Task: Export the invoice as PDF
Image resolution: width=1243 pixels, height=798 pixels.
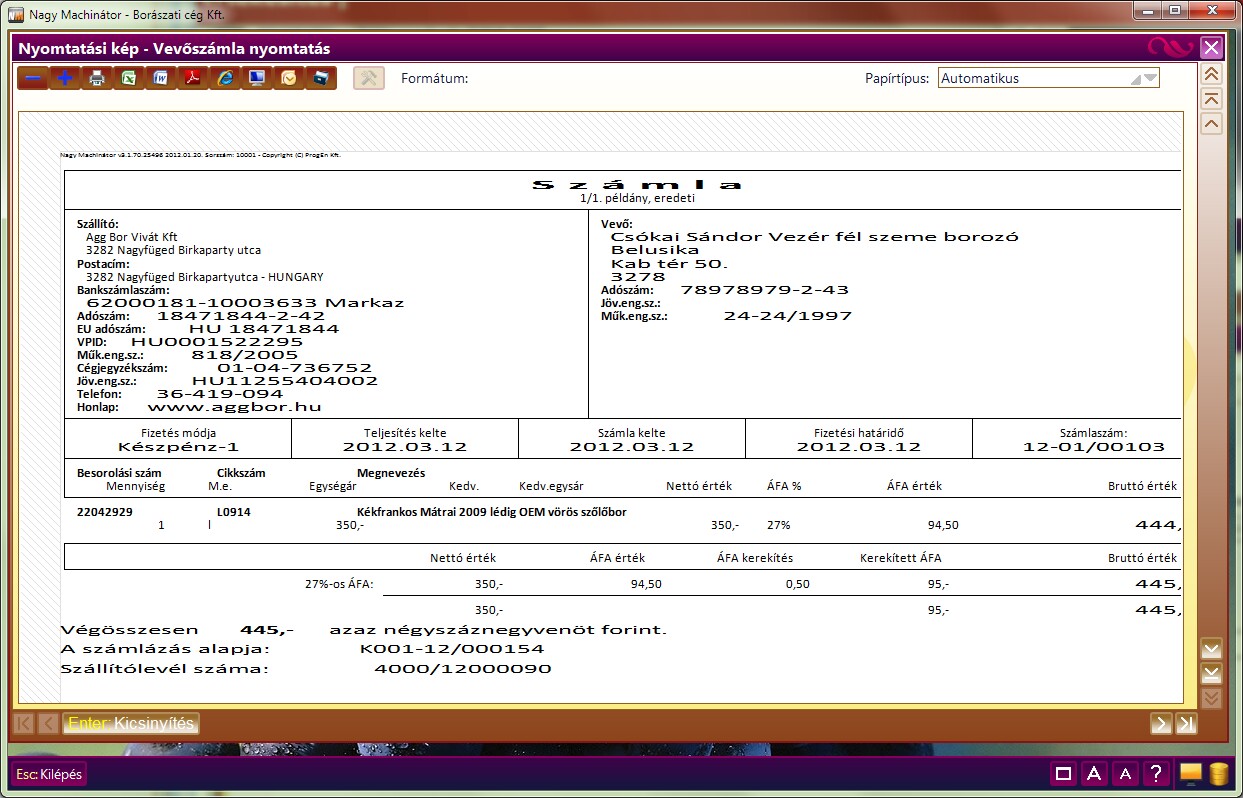Action: 193,78
